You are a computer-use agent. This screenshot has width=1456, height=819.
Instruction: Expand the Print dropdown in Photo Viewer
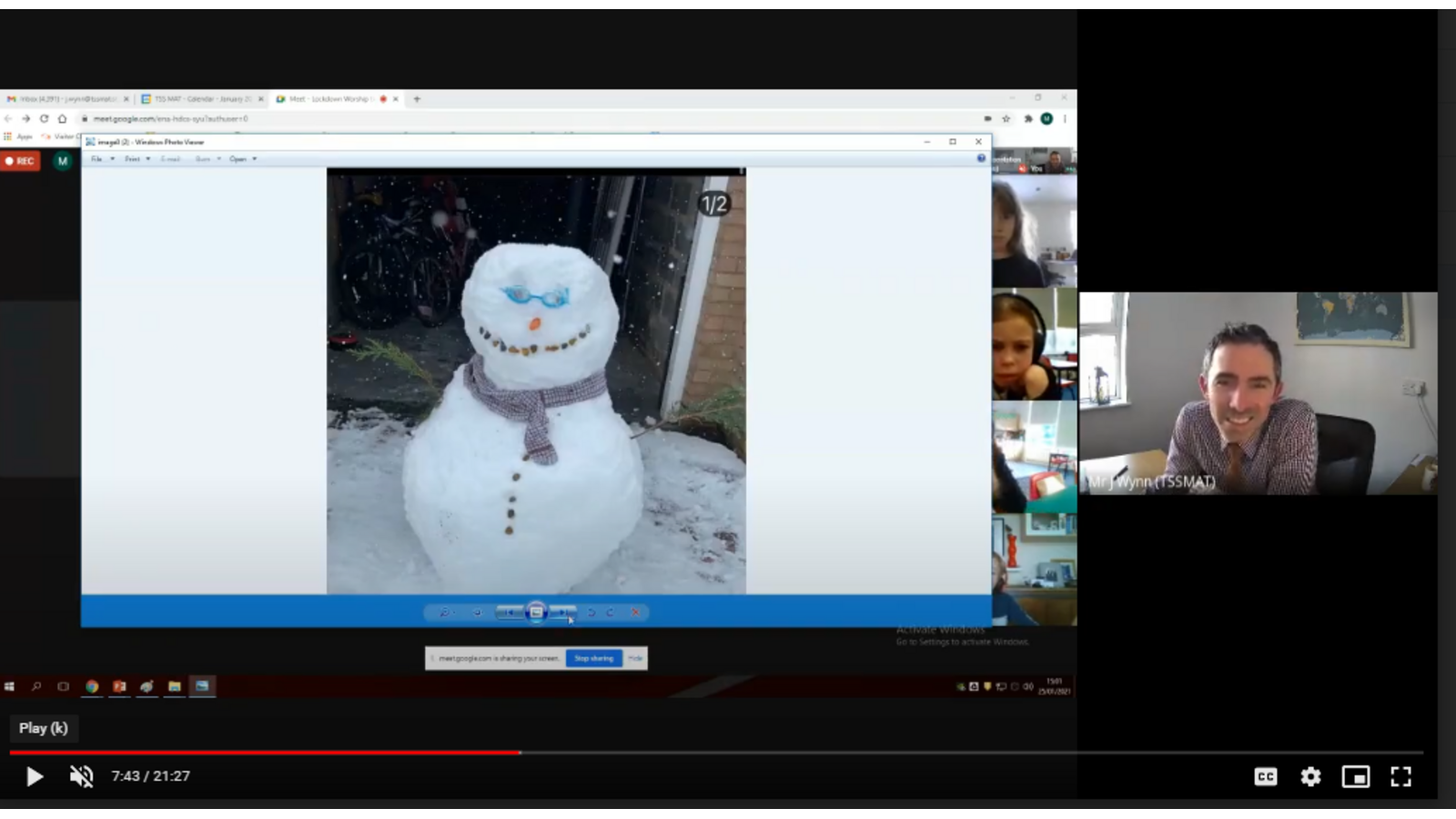pos(136,159)
